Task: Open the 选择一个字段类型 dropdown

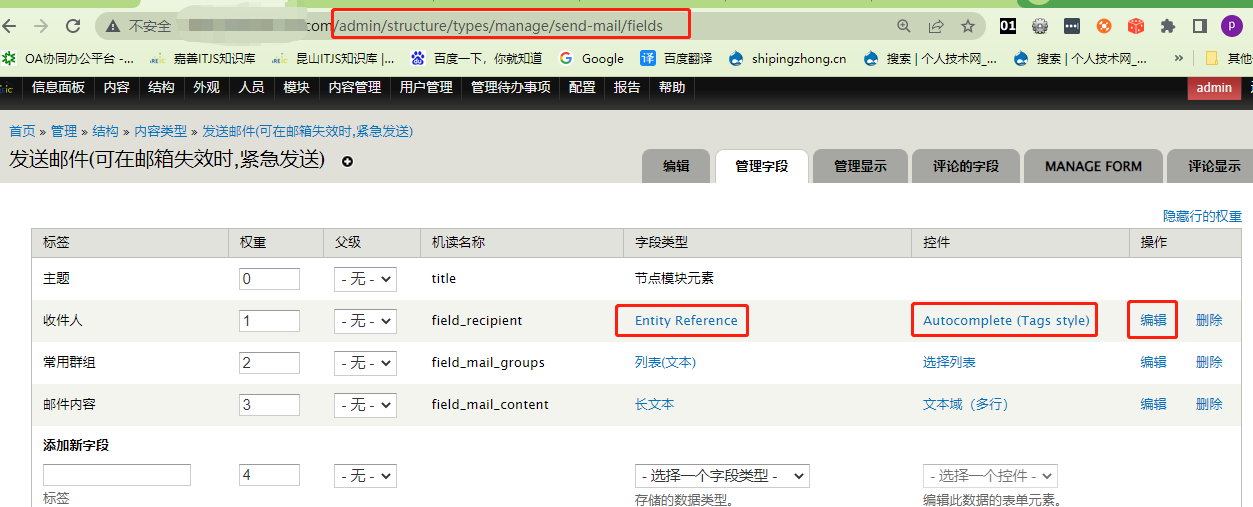Action: point(722,476)
